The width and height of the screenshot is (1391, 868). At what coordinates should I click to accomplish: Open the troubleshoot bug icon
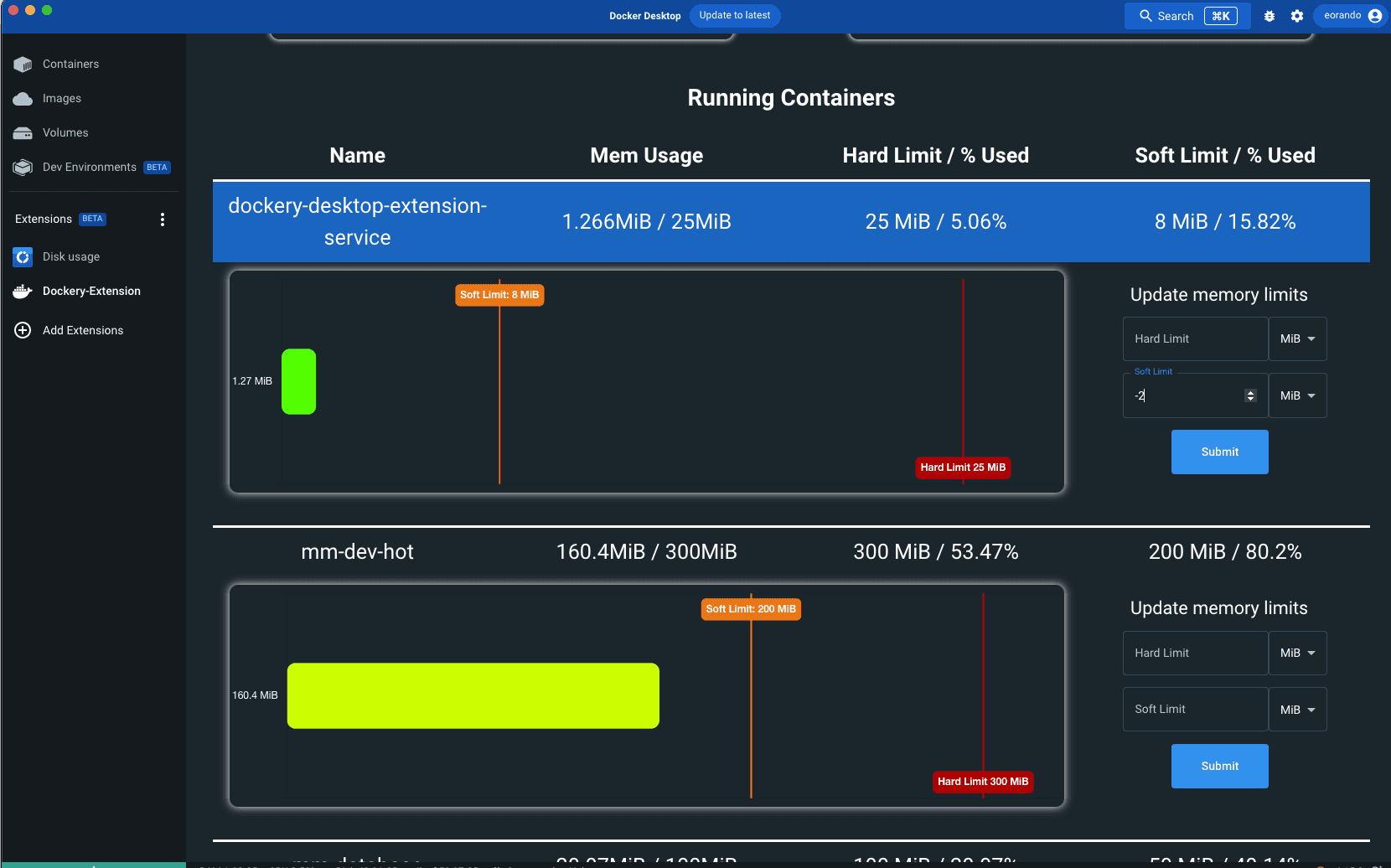(1269, 16)
